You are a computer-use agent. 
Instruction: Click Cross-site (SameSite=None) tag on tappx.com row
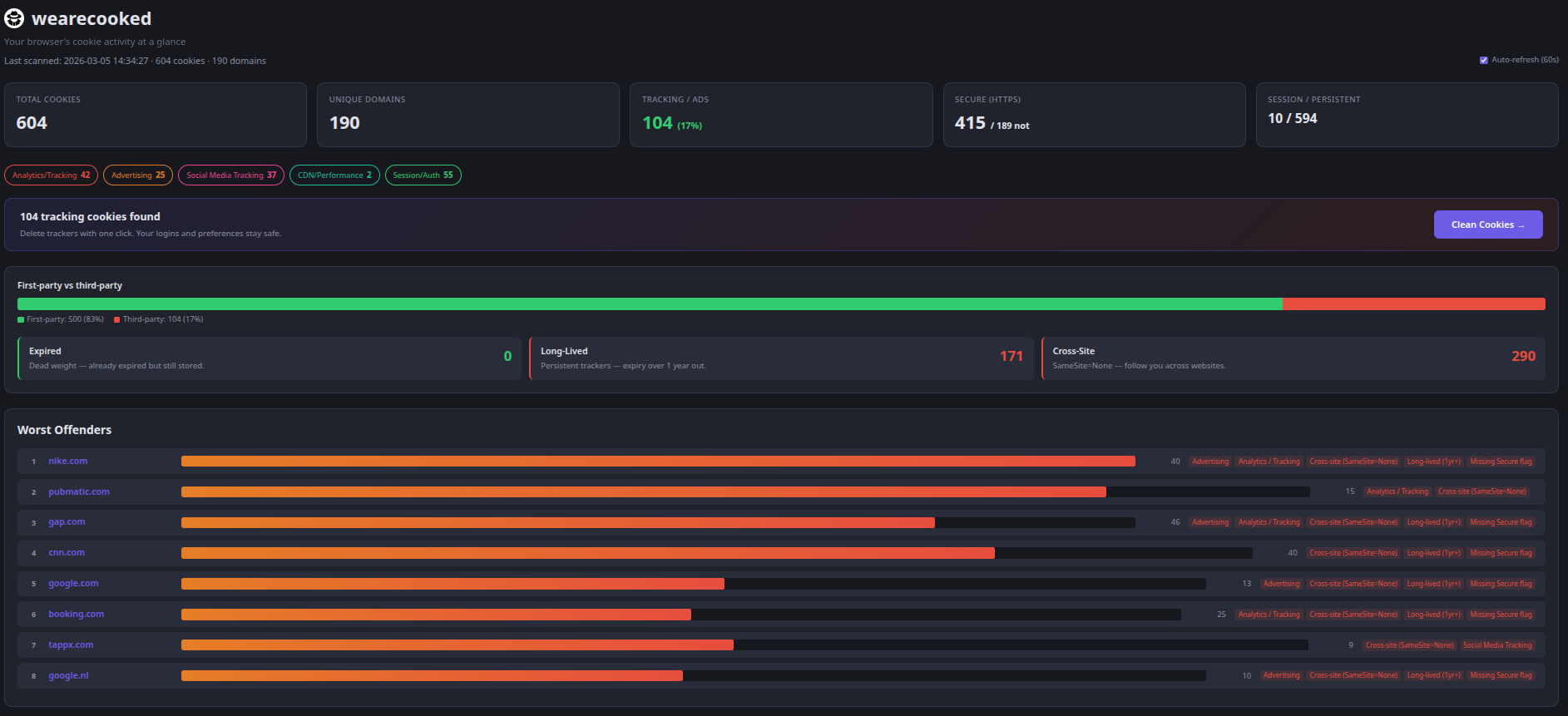coord(1409,645)
